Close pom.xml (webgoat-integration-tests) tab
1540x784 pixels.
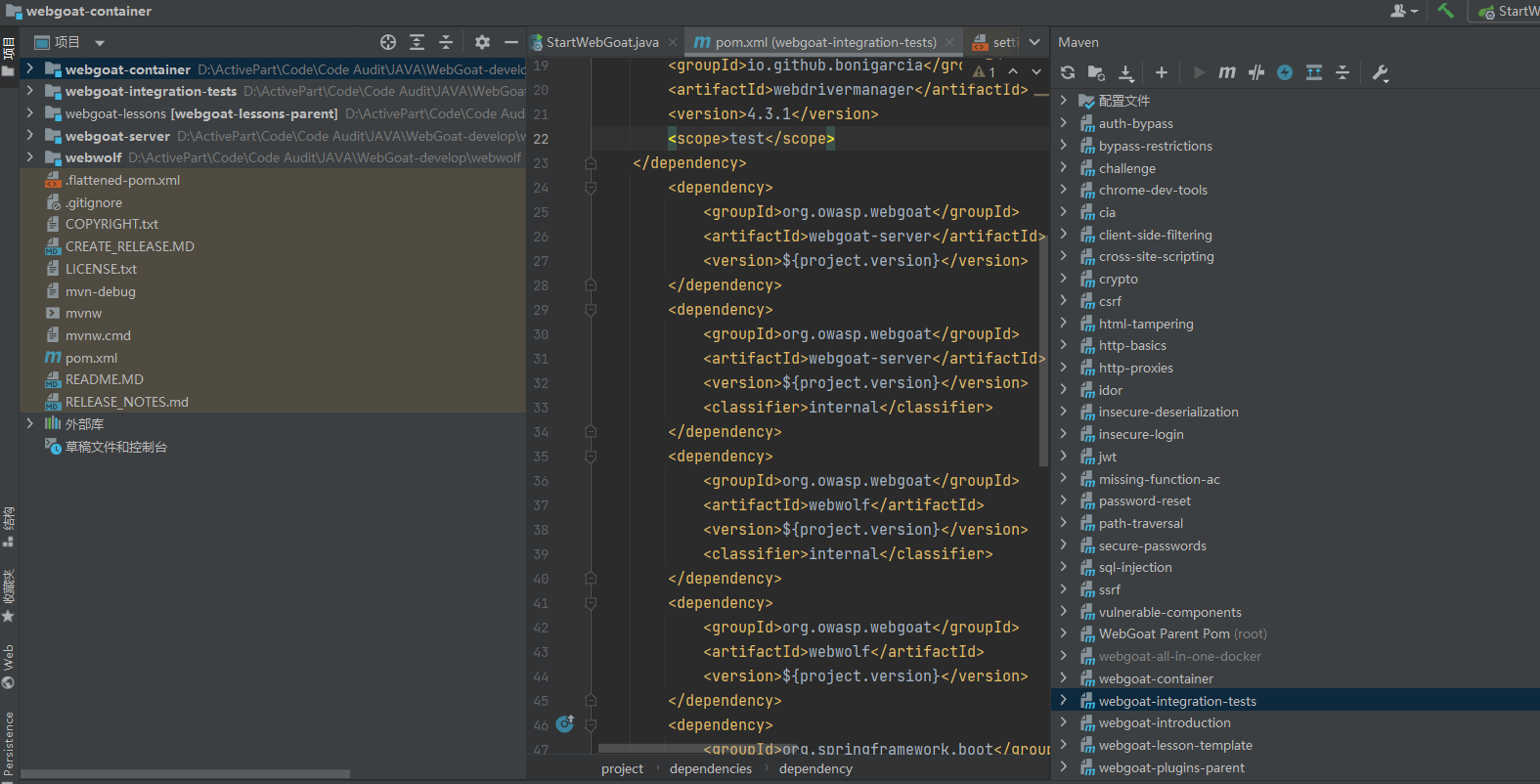click(x=950, y=42)
